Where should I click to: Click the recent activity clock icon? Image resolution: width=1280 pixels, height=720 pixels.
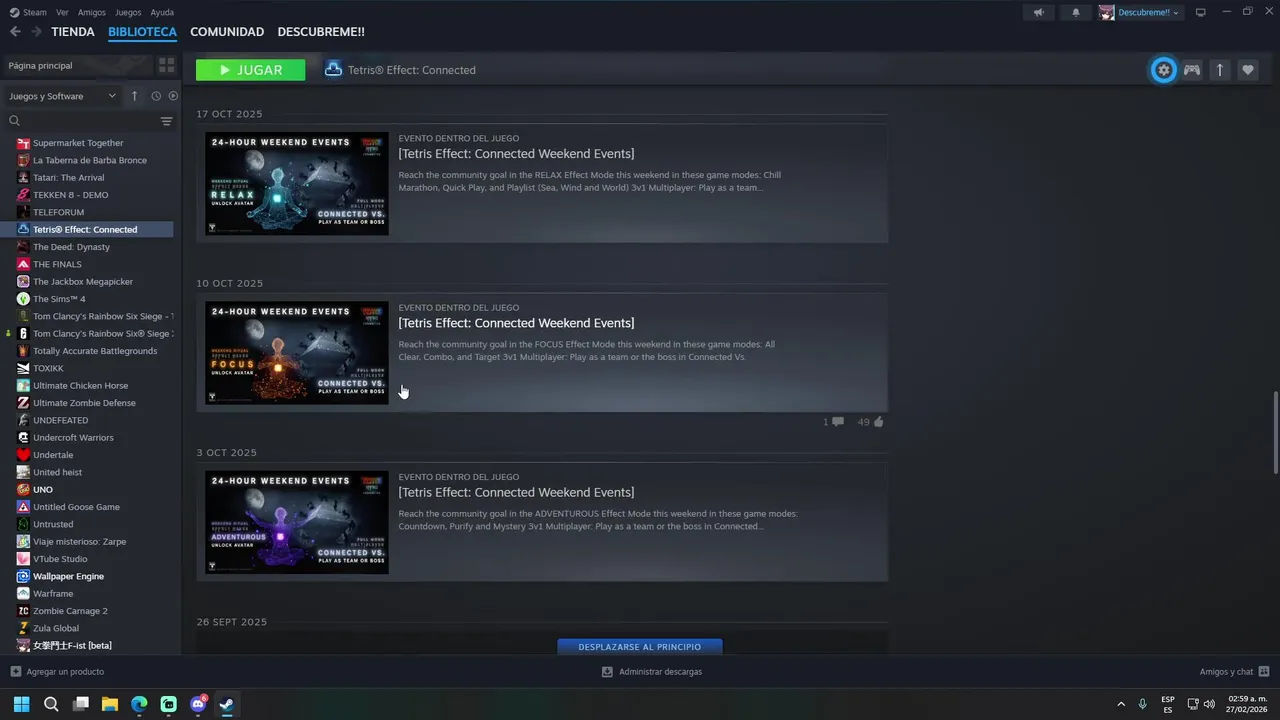[x=156, y=96]
